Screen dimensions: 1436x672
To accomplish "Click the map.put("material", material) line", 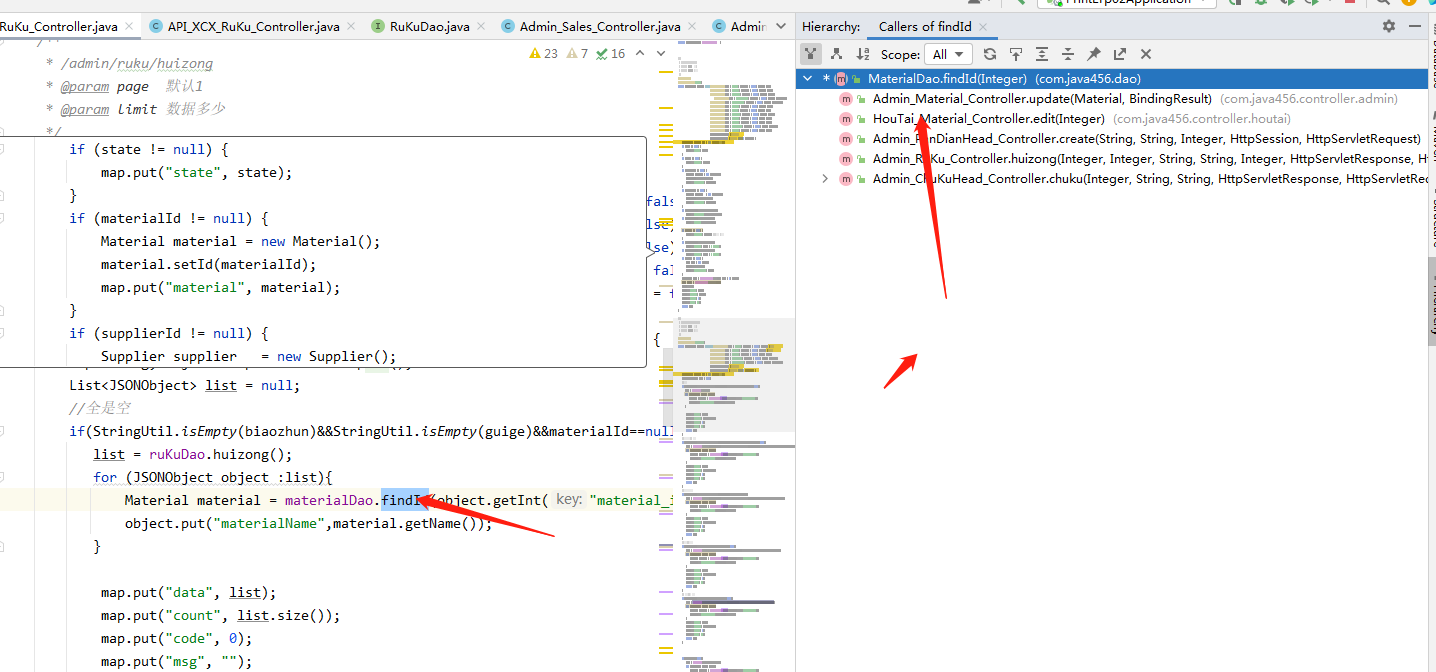I will pos(220,288).
